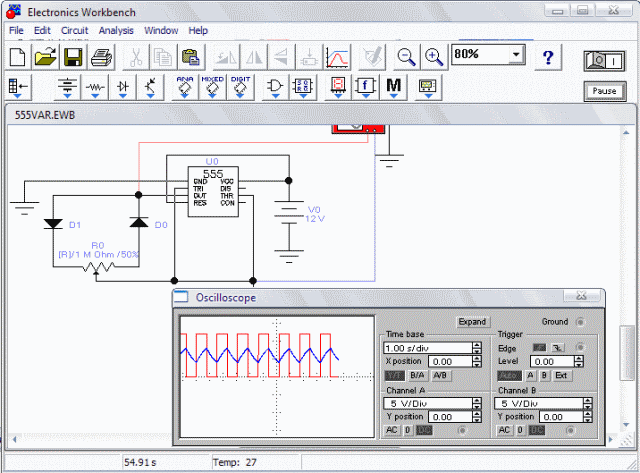
Task: Click Channel A Y position field
Action: [x=450, y=417]
